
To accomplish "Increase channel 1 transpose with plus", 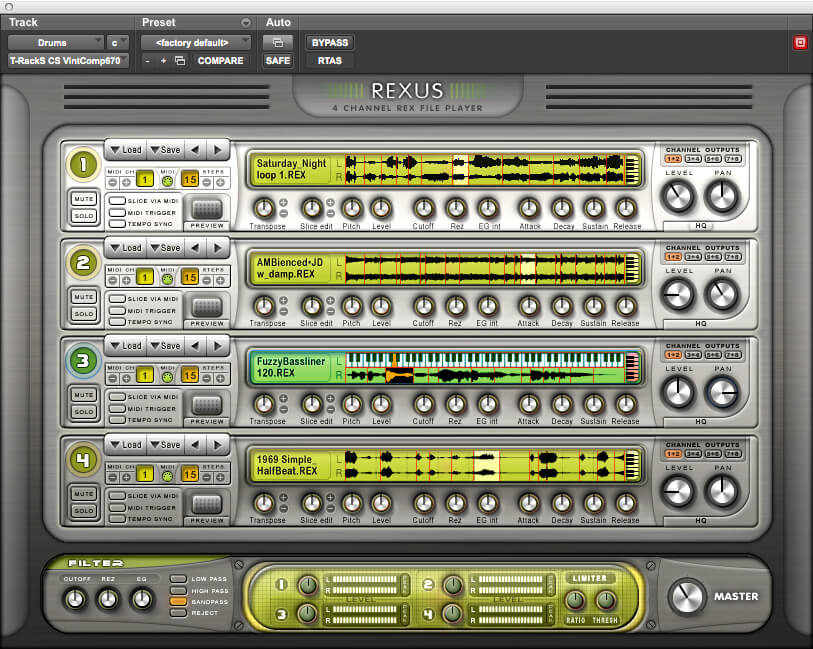I will pyautogui.click(x=284, y=203).
